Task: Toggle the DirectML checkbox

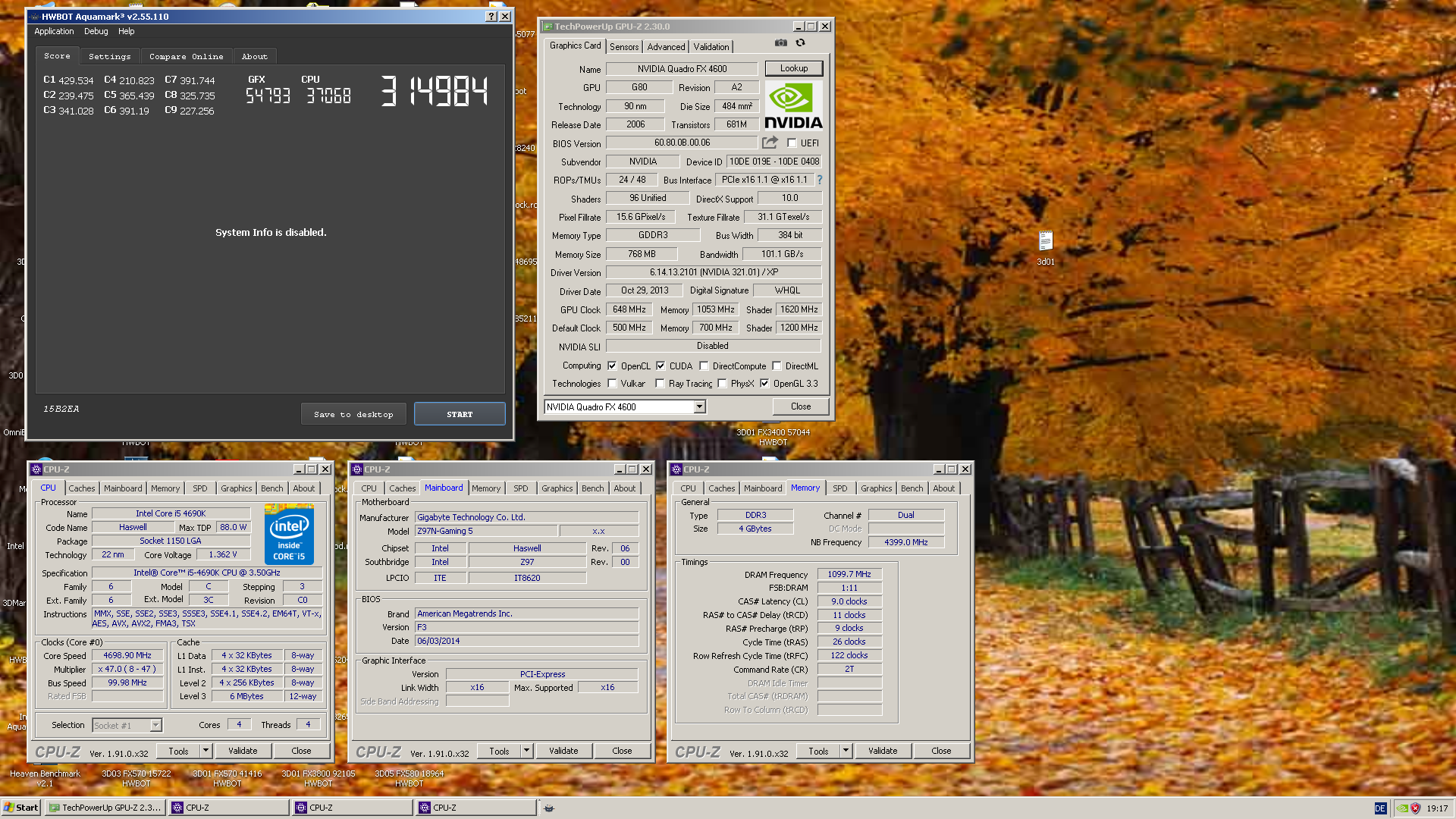Action: click(x=777, y=366)
